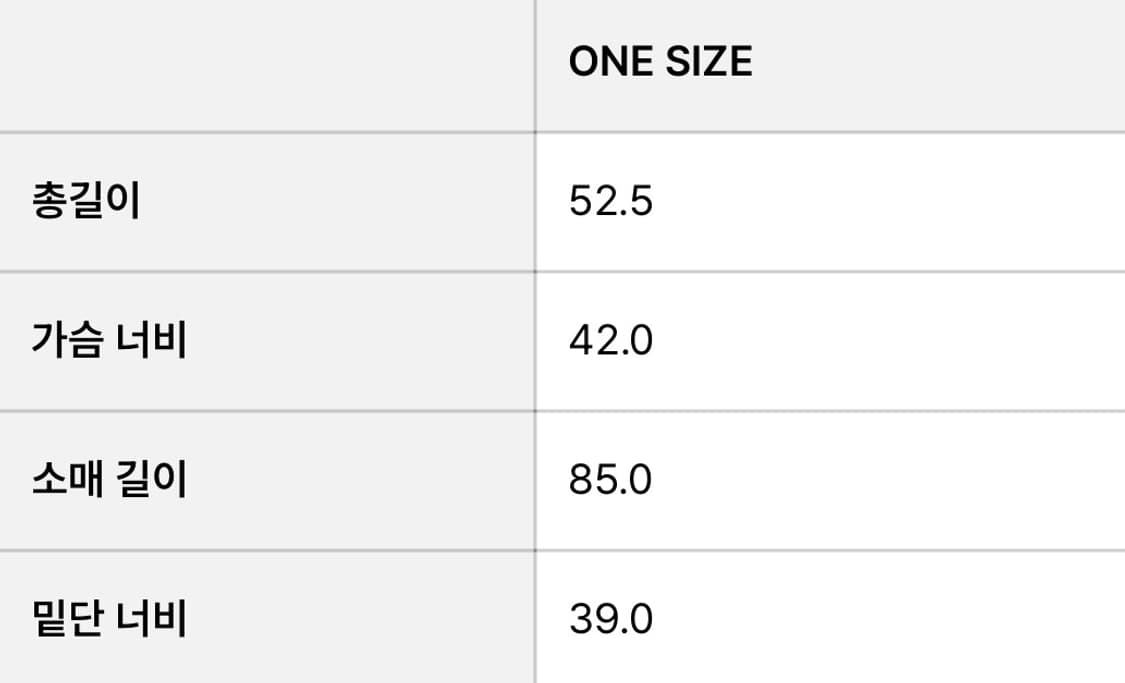Click the 39.0 hem width value
The image size is (1125, 683).
(x=610, y=619)
